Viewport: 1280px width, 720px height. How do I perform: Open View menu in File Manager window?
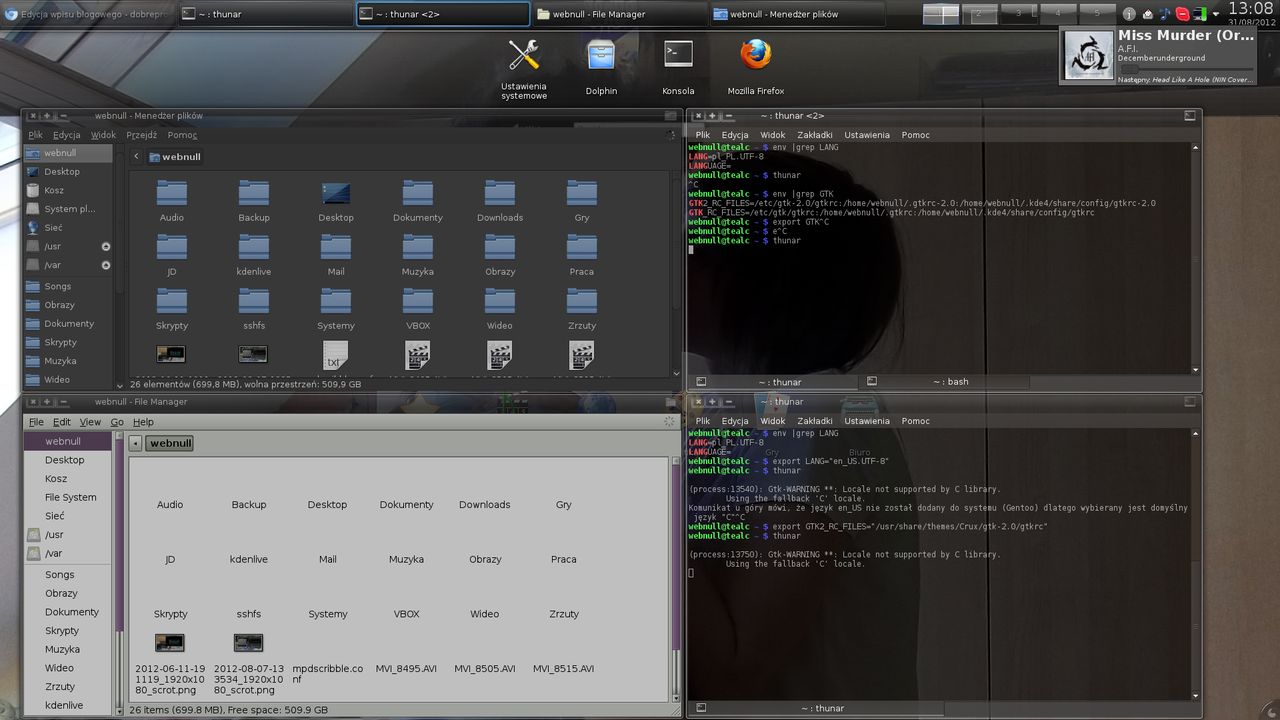pyautogui.click(x=90, y=422)
